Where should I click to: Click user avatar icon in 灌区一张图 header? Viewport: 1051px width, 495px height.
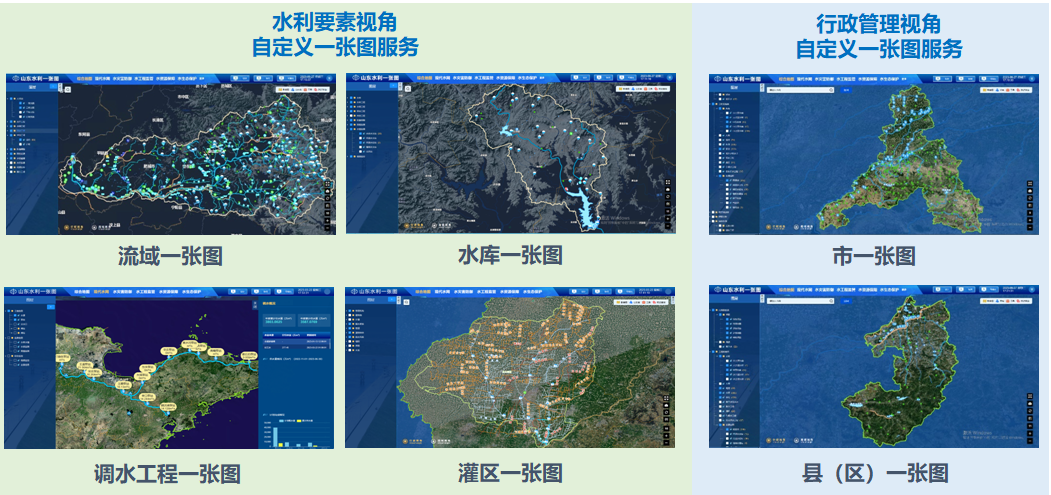pyautogui.click(x=668, y=292)
